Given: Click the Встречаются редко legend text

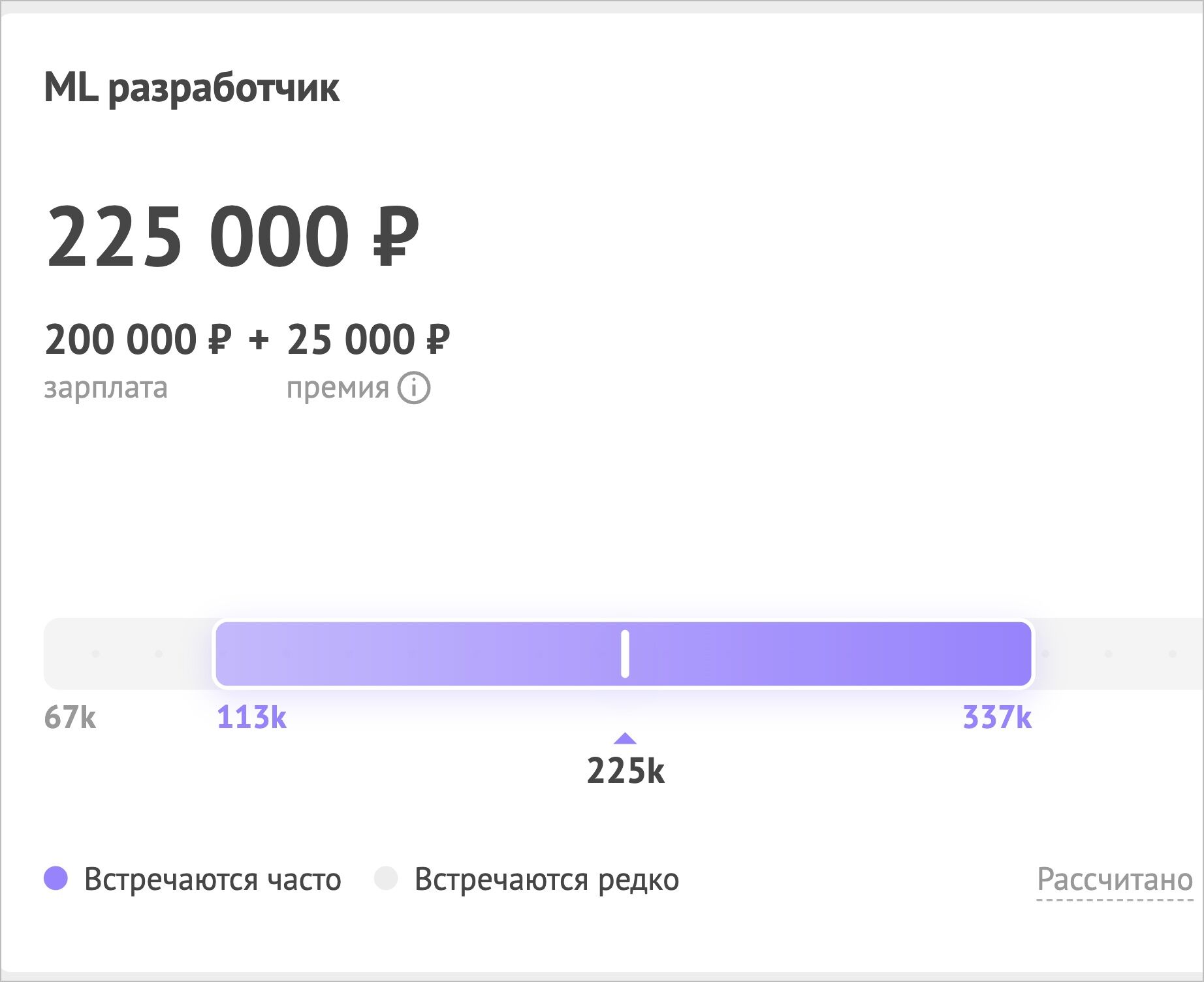Looking at the screenshot, I should [547, 879].
